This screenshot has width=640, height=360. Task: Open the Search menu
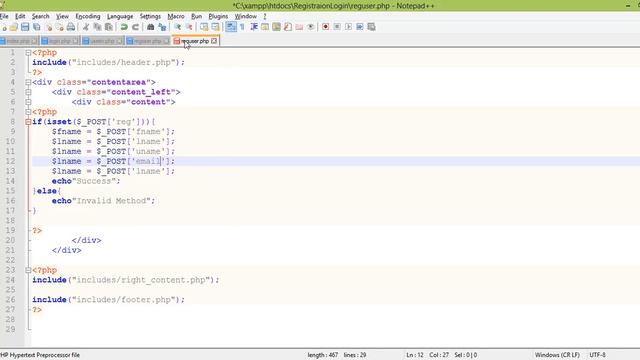tap(40, 16)
